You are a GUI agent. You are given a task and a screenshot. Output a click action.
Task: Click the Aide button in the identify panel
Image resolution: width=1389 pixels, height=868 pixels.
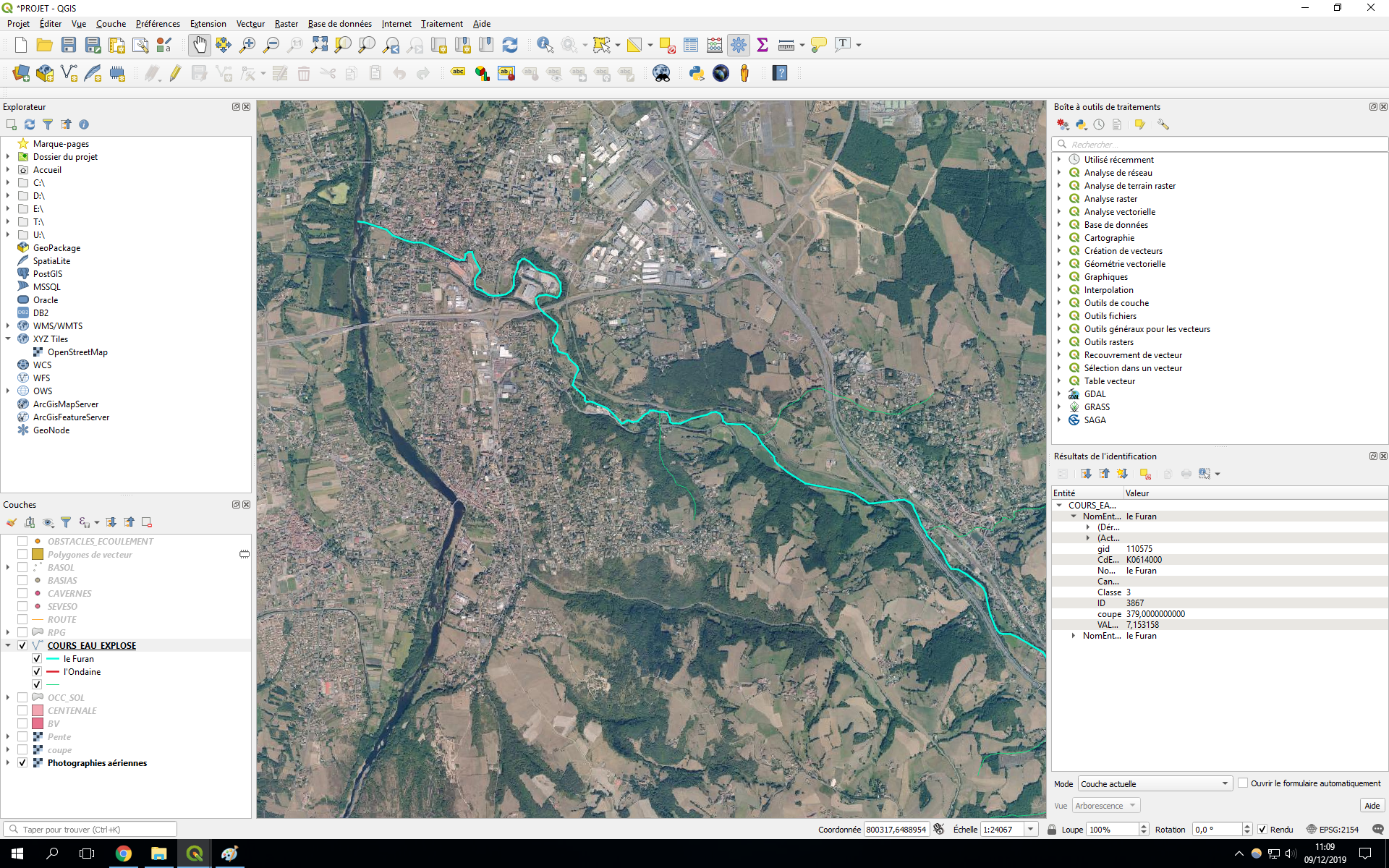(1372, 806)
